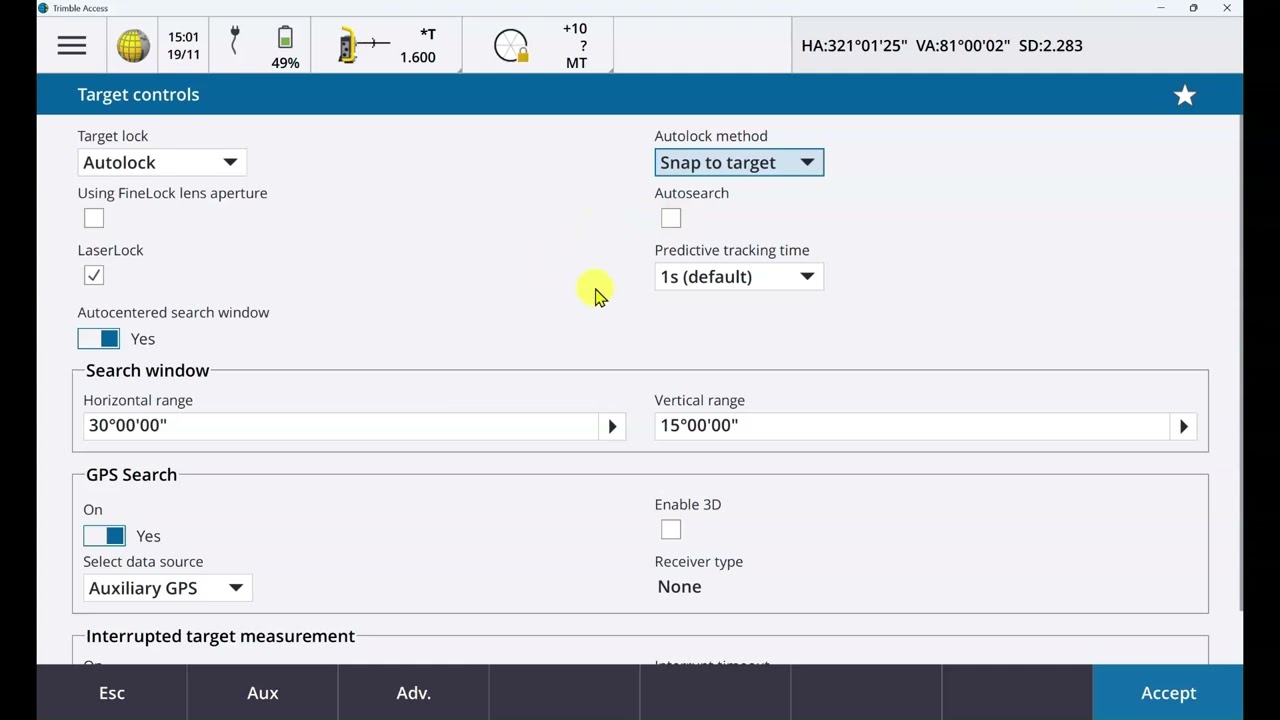Click the Accept button
The height and width of the screenshot is (720, 1280).
(x=1168, y=693)
